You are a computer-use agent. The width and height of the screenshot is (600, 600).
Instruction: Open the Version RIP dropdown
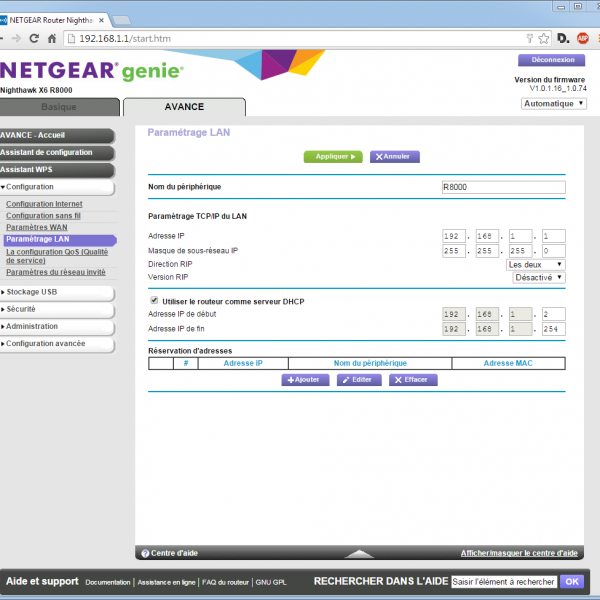pos(539,277)
